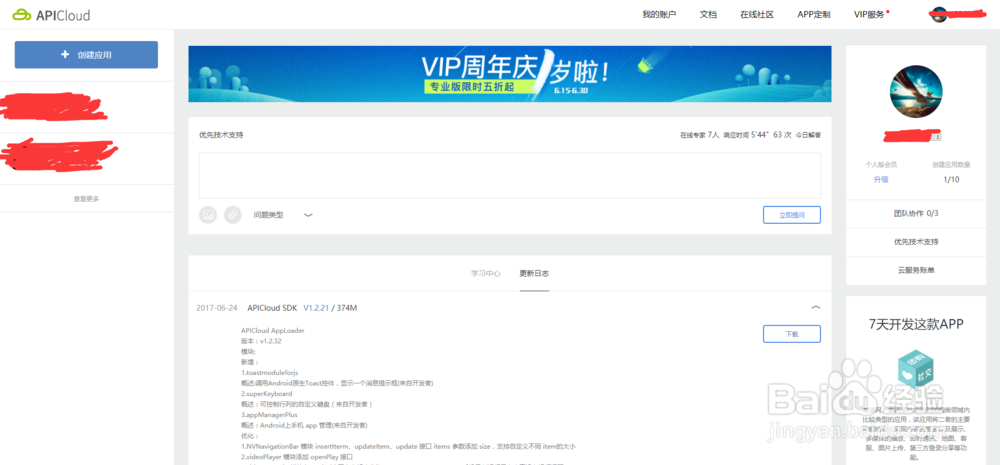The width and height of the screenshot is (1000, 465).
Task: Open VIP服务 in top navigation
Action: 869,15
